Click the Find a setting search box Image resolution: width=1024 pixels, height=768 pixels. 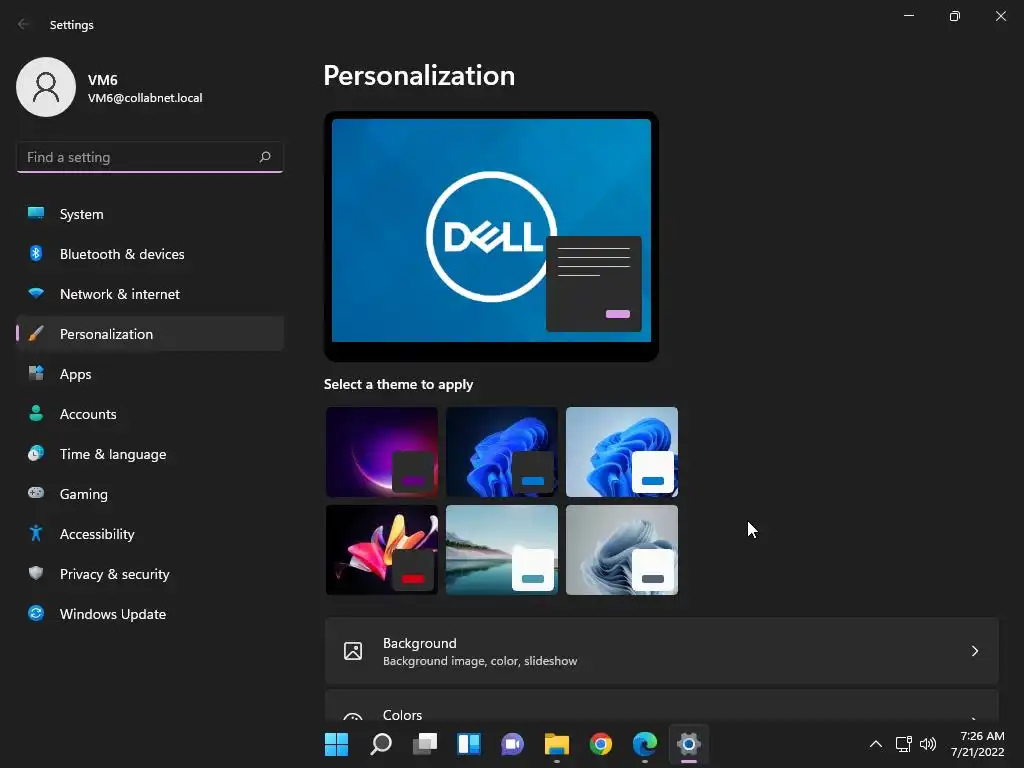pyautogui.click(x=150, y=157)
